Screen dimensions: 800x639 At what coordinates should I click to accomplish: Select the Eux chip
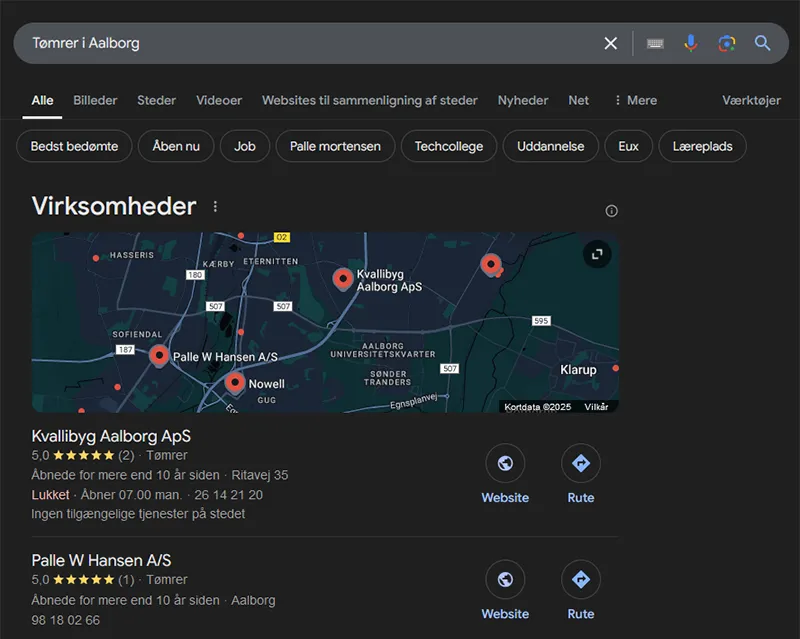(629, 146)
